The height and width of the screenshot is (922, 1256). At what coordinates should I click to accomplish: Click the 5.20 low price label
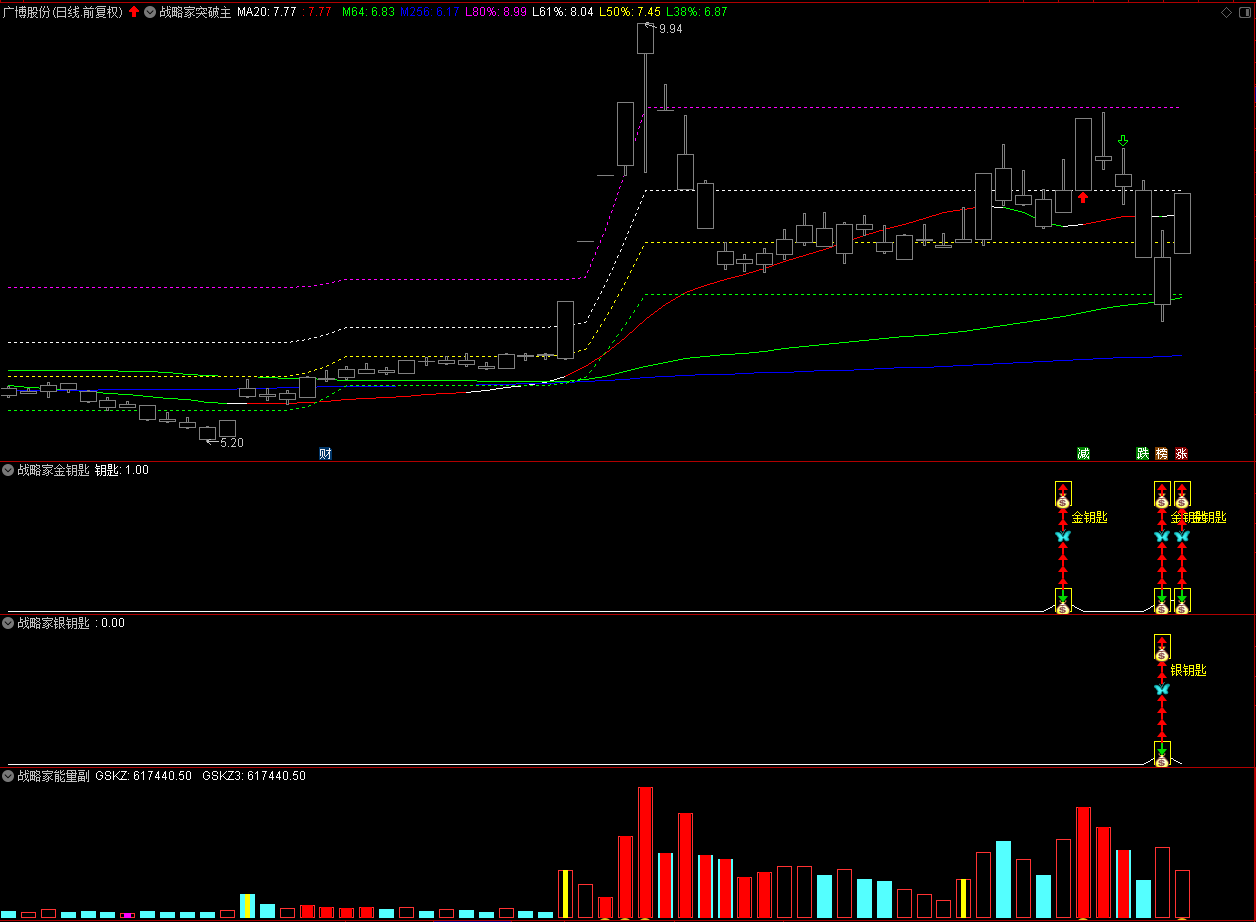(232, 443)
